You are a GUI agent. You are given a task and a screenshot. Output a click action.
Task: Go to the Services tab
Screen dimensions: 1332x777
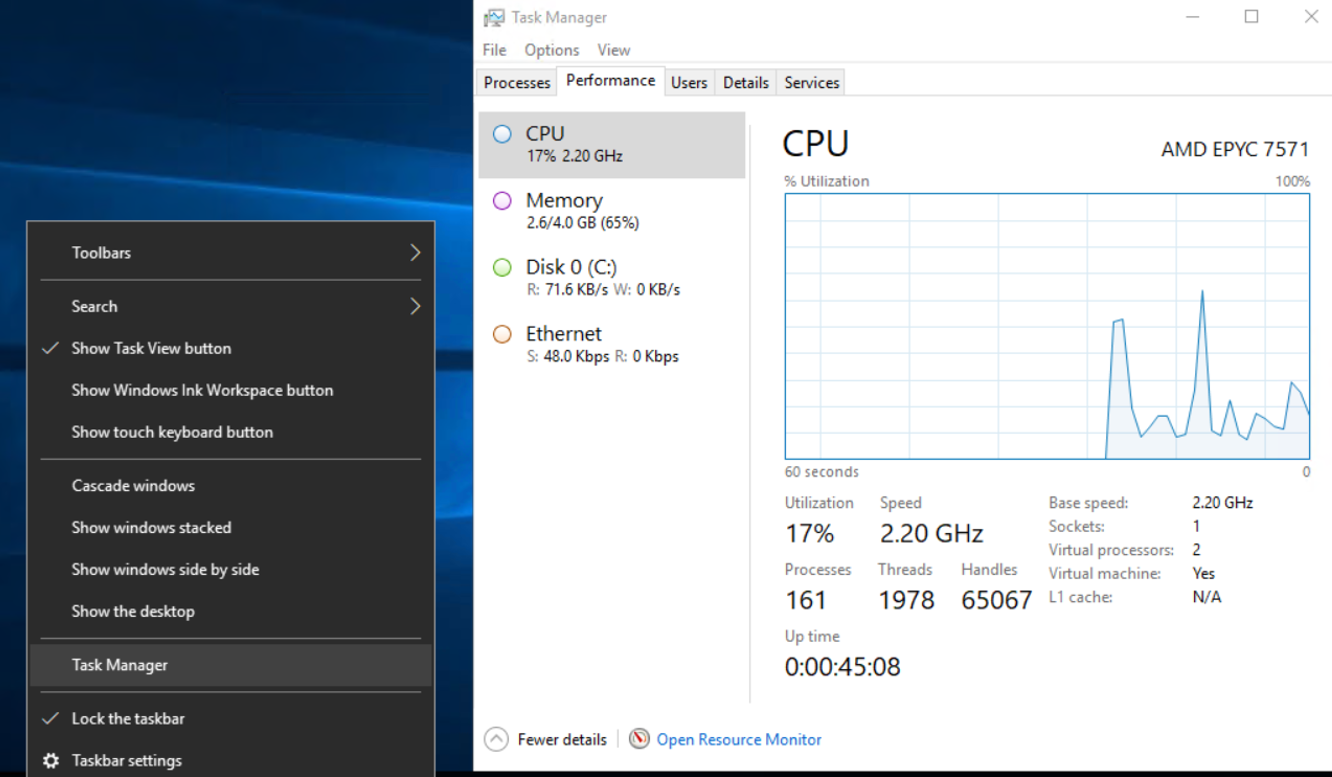coord(812,83)
